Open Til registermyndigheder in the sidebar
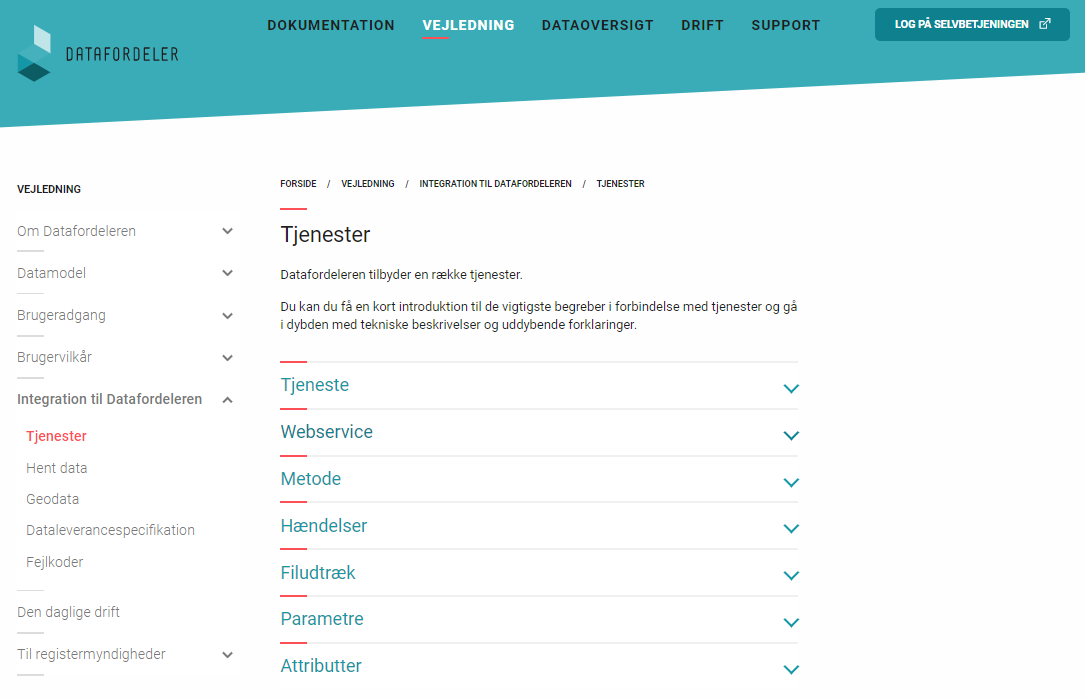This screenshot has width=1085, height=699. pyautogui.click(x=91, y=654)
